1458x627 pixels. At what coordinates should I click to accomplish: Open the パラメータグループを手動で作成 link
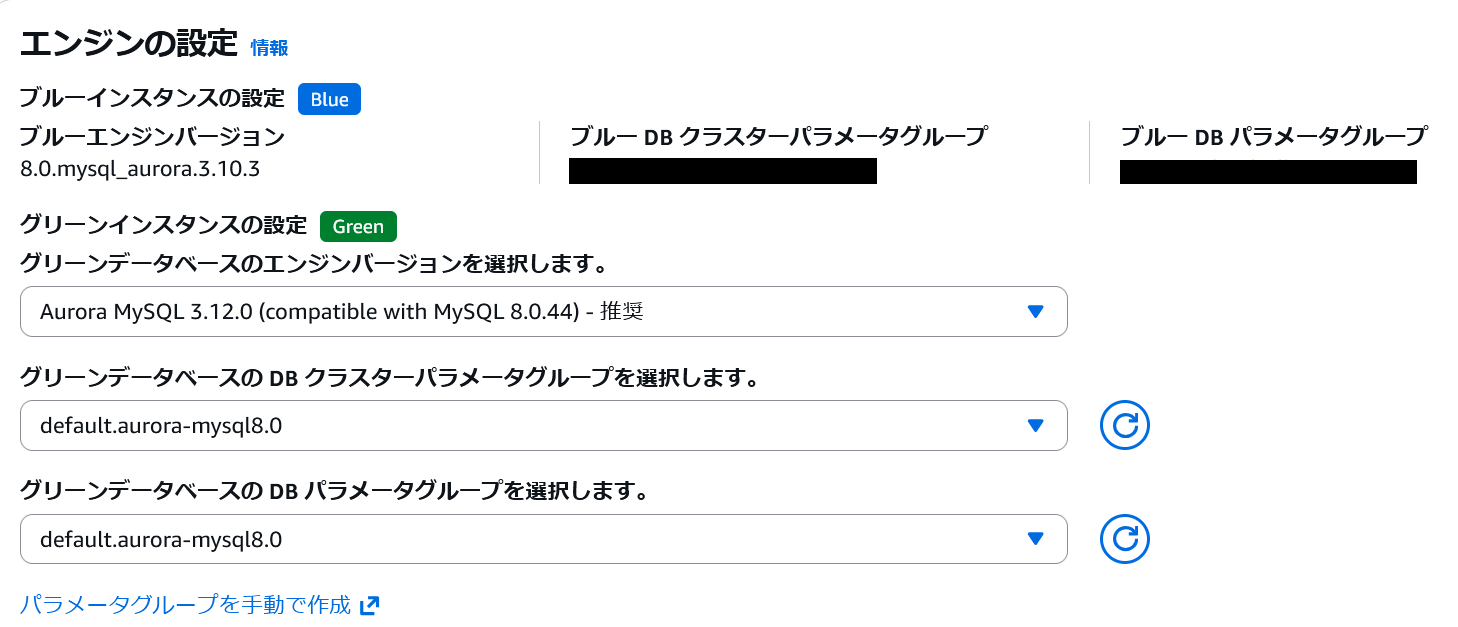coord(186,605)
